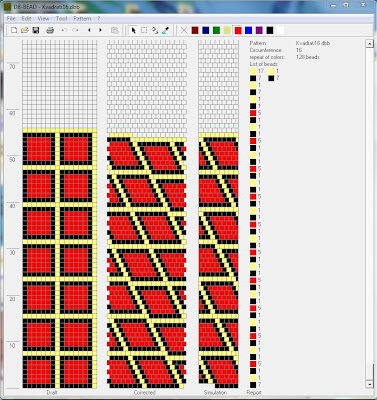This screenshot has width=377, height=400.
Task: Select the paint bucket fill tool
Action: tap(155, 30)
